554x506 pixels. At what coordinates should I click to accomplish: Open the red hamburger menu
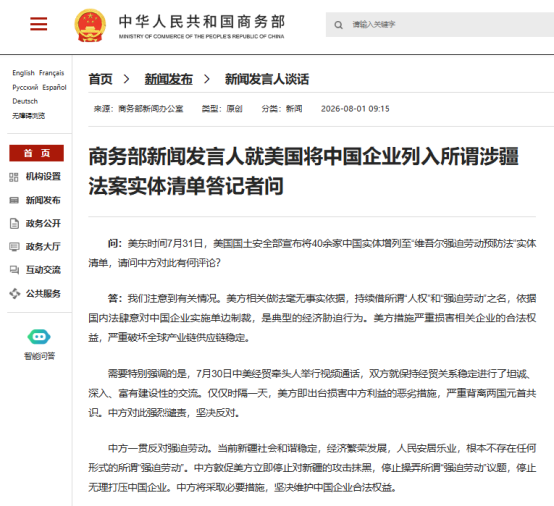pyautogui.click(x=39, y=24)
